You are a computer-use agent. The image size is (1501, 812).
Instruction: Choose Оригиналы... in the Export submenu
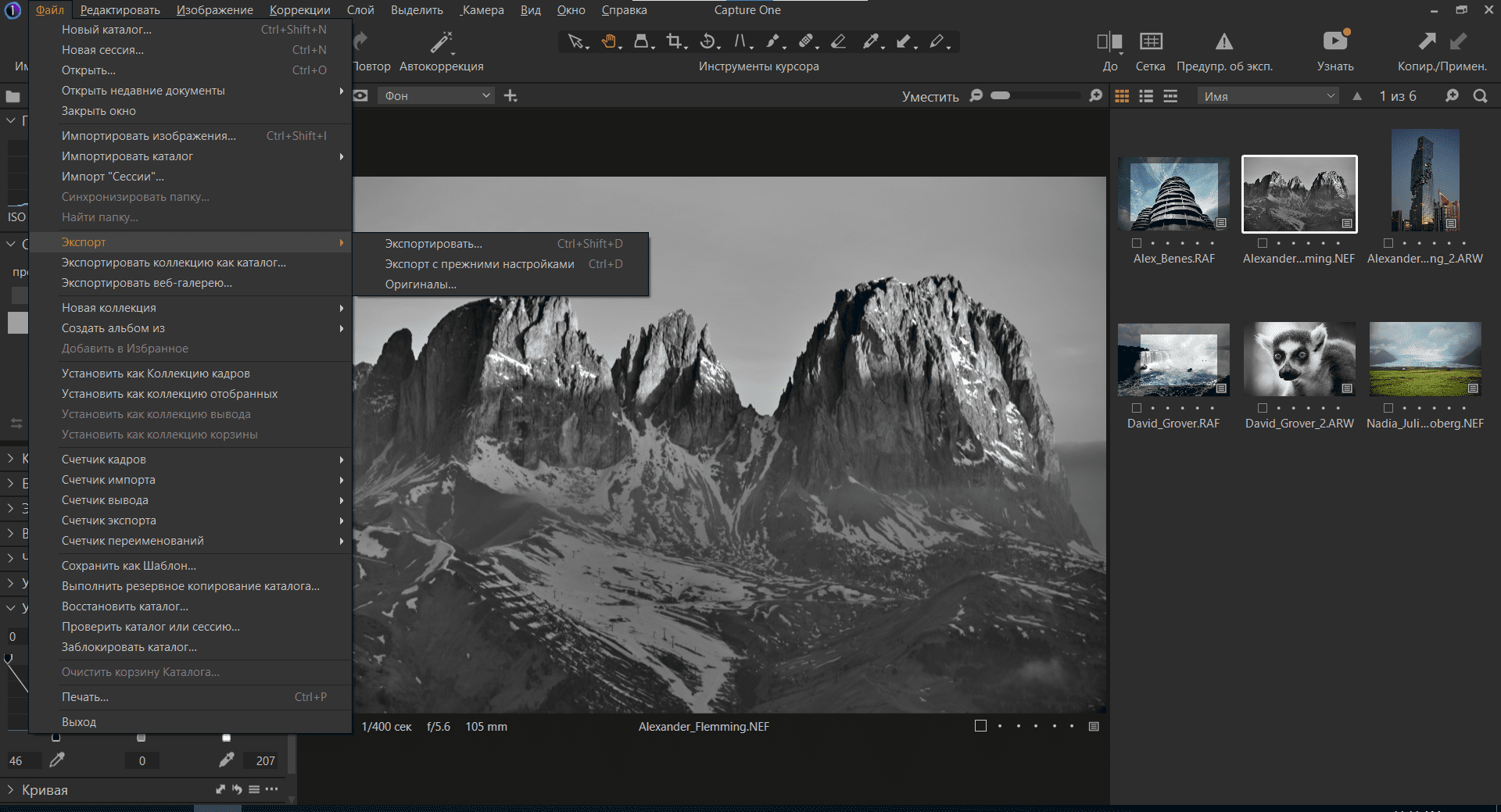(421, 284)
